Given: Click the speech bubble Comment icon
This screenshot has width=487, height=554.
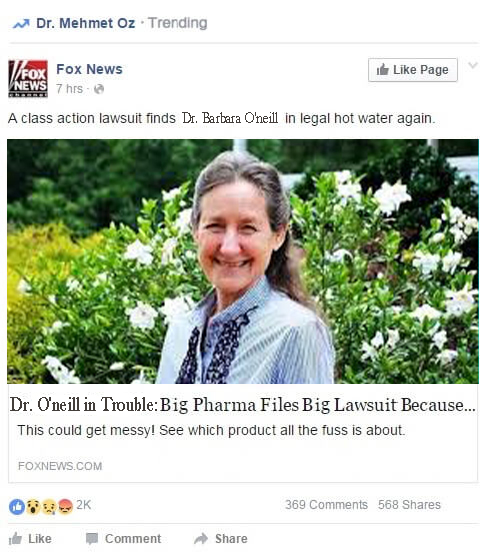Looking at the screenshot, I should [x=92, y=539].
